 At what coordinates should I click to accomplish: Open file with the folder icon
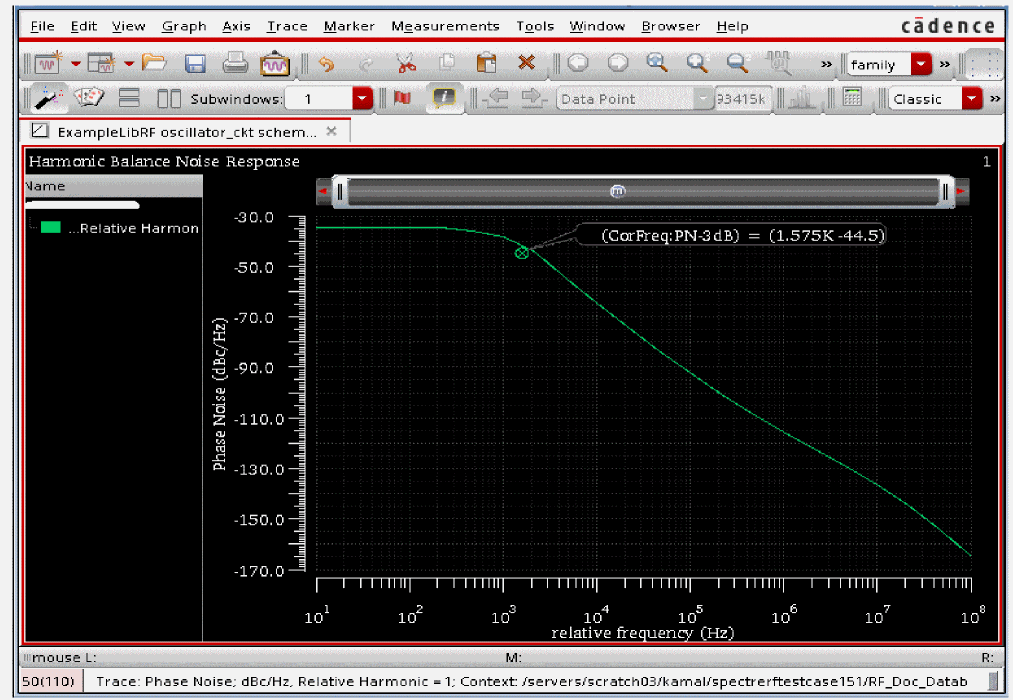click(x=154, y=64)
